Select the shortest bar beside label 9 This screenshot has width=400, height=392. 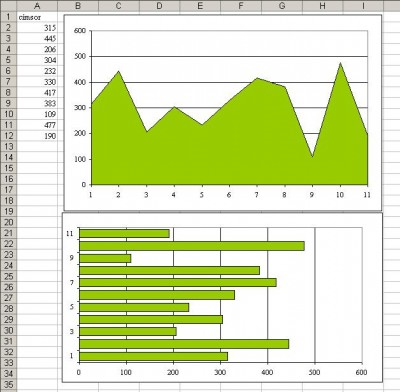[x=105, y=258]
